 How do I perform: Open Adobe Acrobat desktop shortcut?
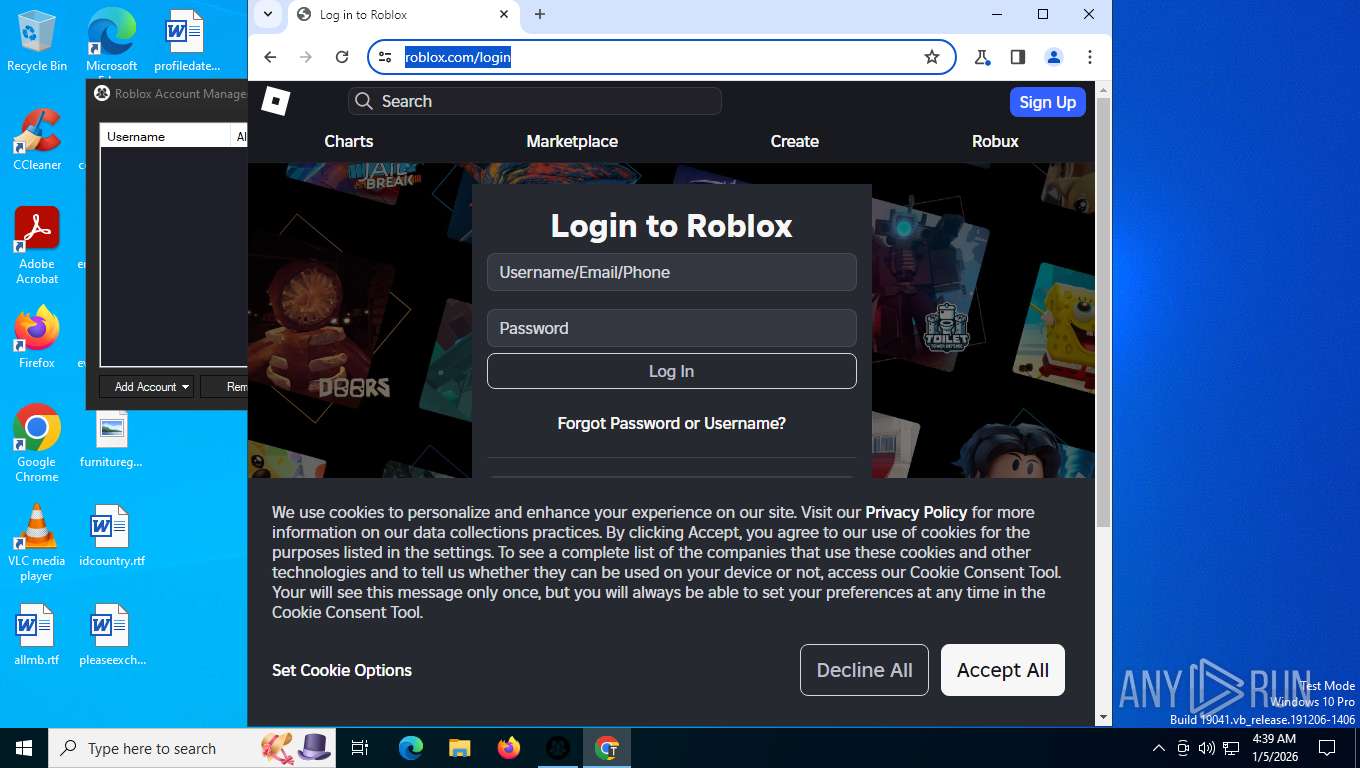[37, 246]
